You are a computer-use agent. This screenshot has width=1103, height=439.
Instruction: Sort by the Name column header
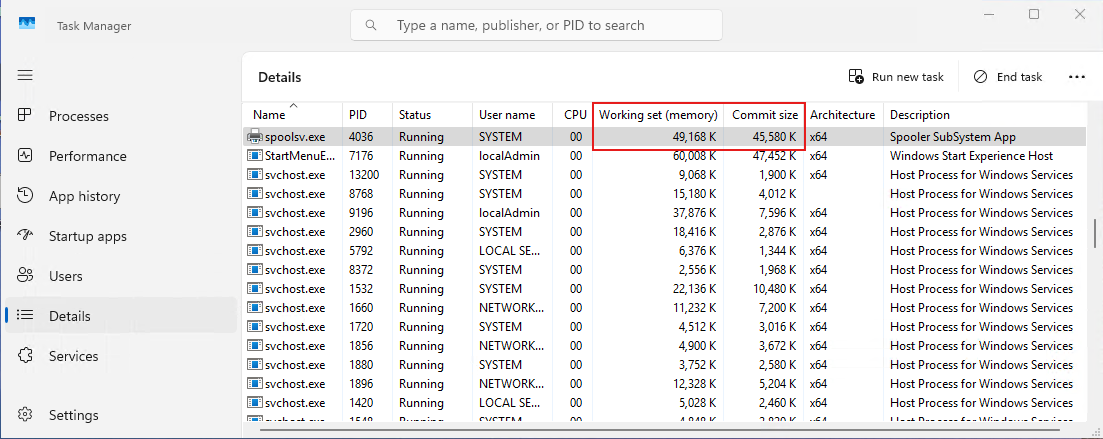tap(293, 115)
